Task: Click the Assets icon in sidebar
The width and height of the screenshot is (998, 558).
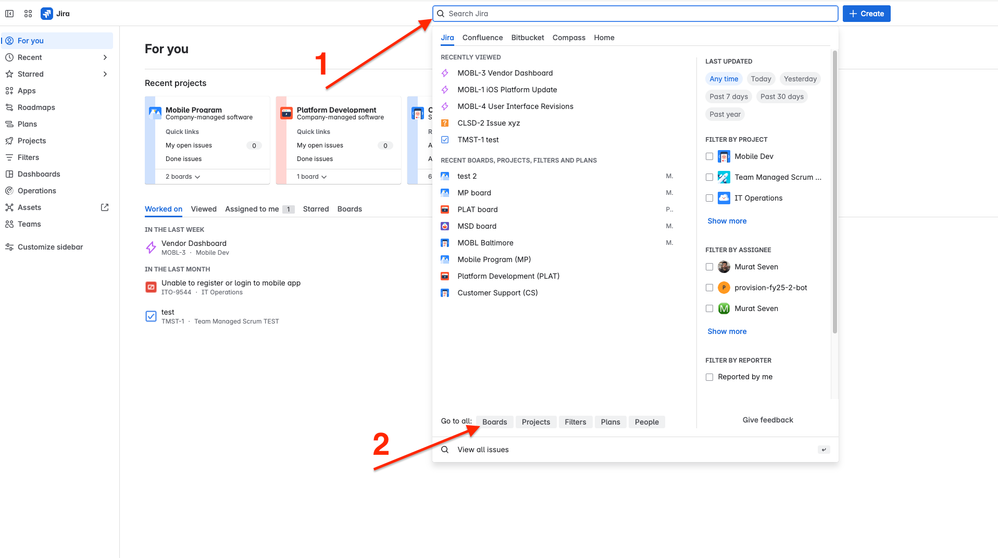Action: coord(10,207)
